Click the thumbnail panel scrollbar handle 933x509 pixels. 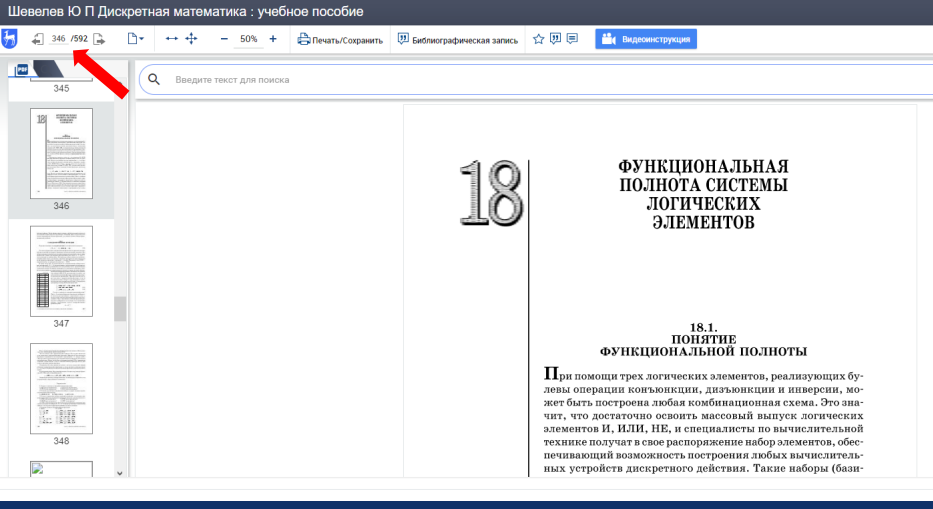[x=120, y=308]
